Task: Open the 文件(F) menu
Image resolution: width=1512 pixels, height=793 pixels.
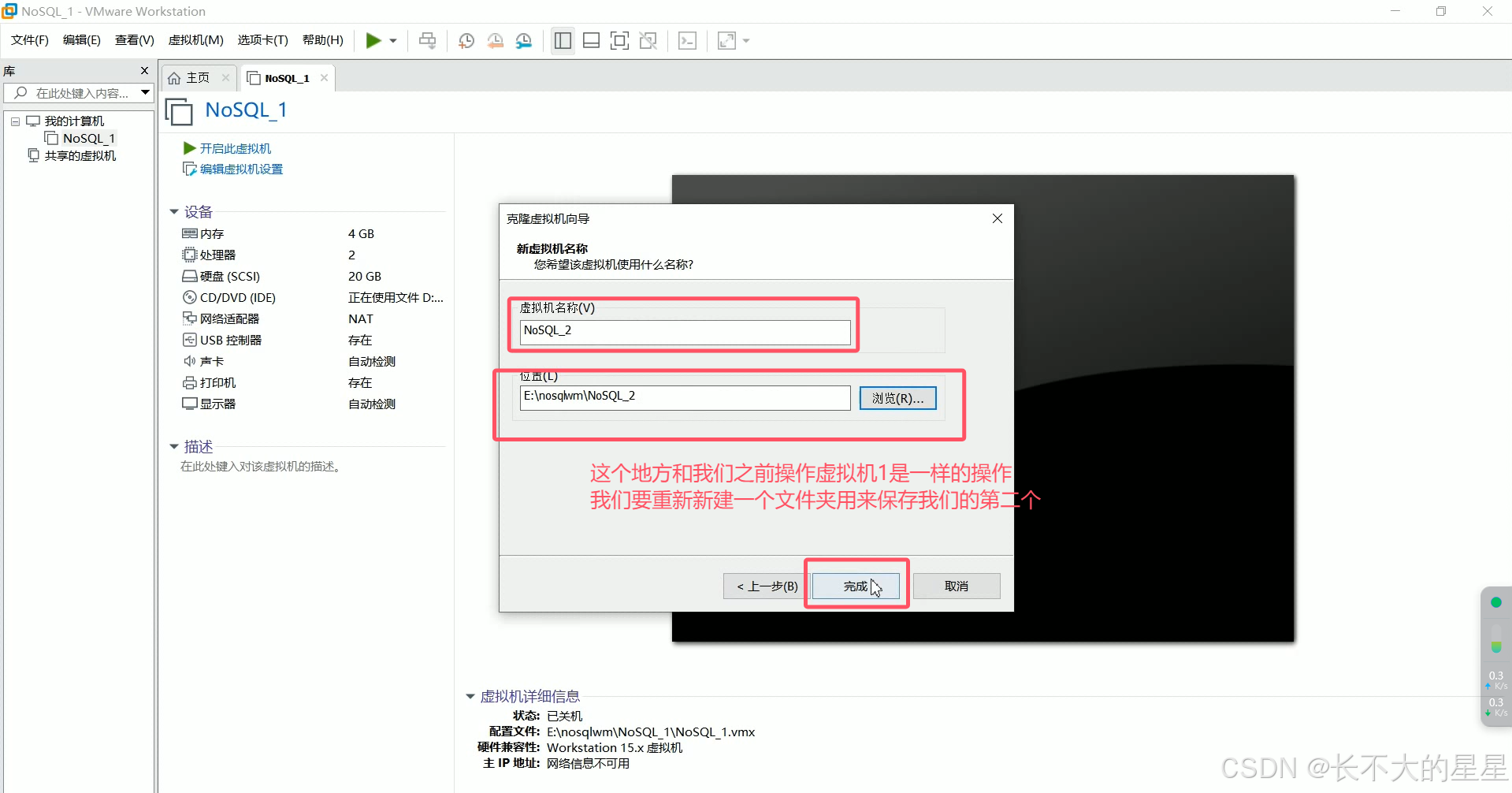Action: tap(30, 40)
